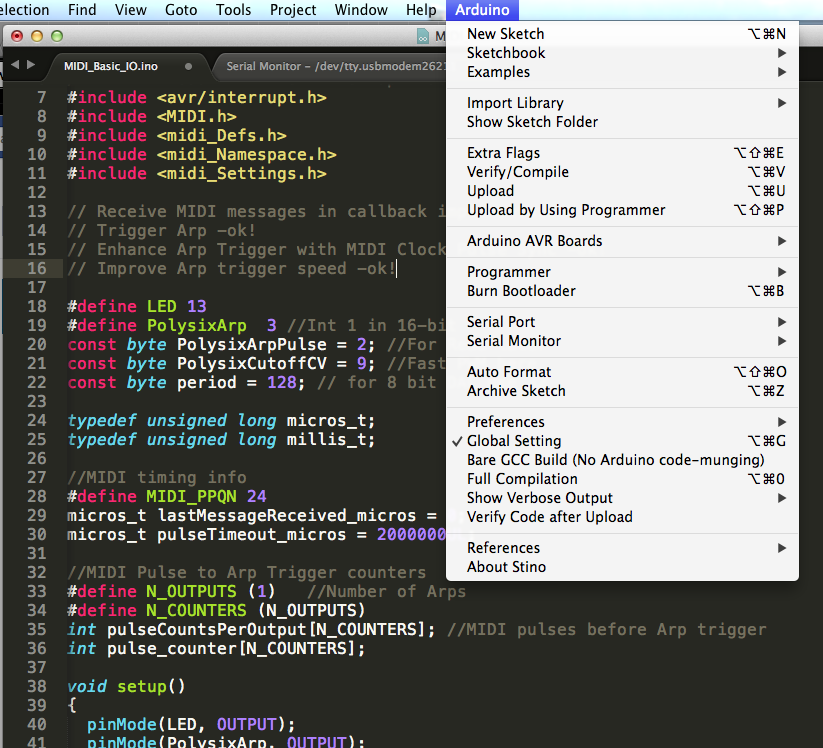The height and width of the screenshot is (748, 823).
Task: Open the Project menu
Action: click(293, 10)
